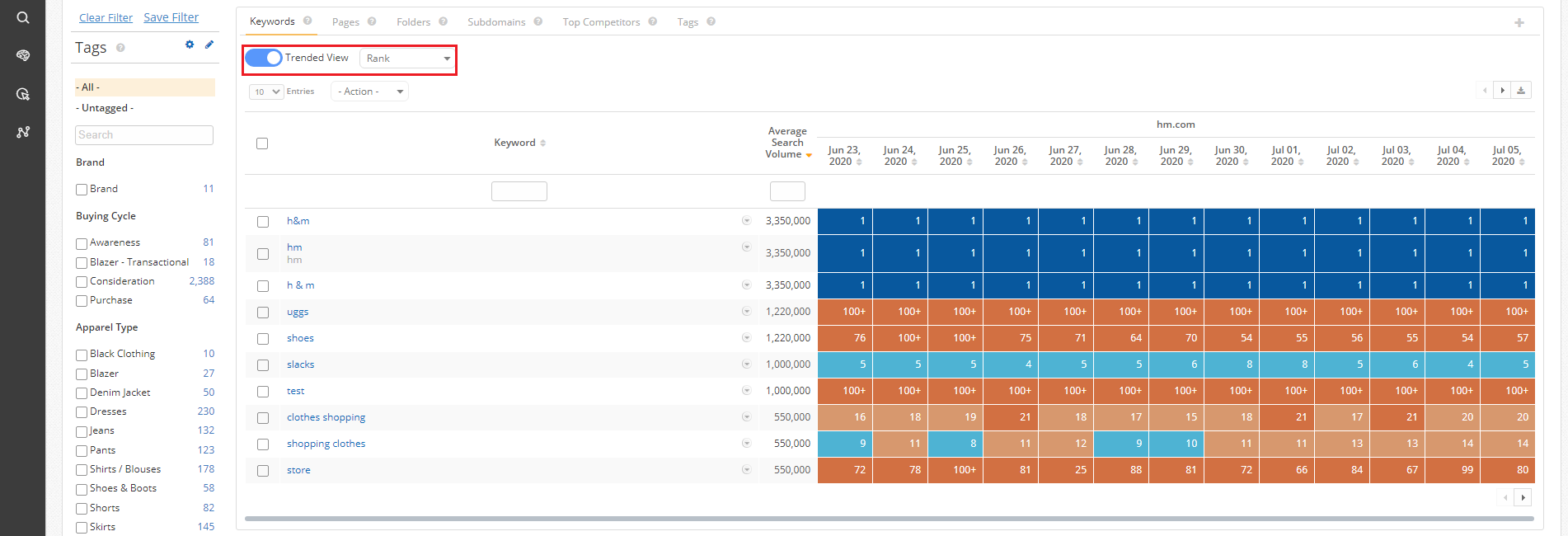
Task: Switch to the Keywords tab
Action: [272, 21]
